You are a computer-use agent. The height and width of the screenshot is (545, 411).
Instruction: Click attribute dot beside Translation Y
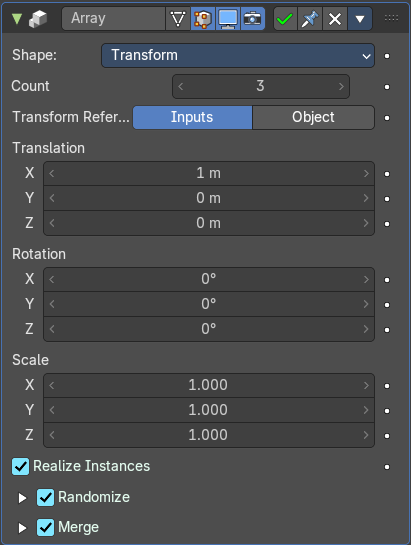[x=387, y=199]
